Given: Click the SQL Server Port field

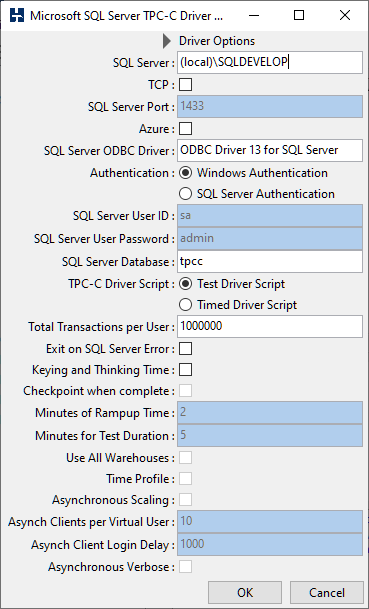Looking at the screenshot, I should point(270,106).
